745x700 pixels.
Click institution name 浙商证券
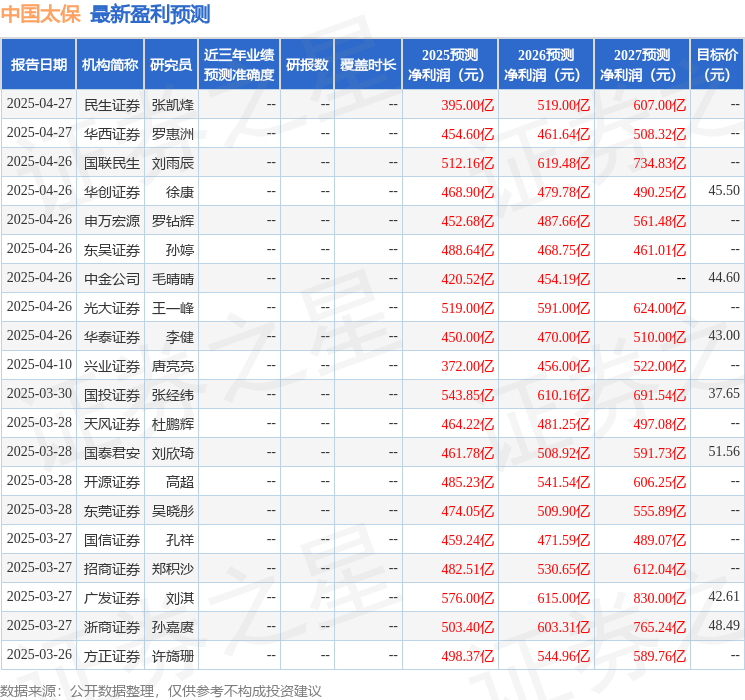[112, 627]
